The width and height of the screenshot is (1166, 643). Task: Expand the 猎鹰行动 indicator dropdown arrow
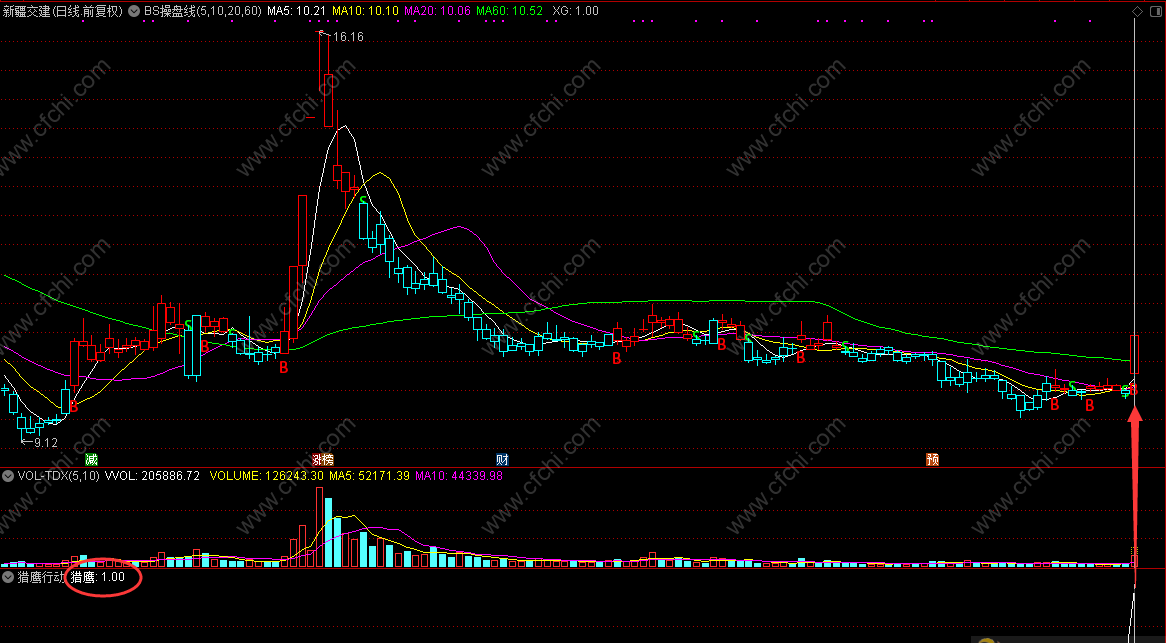7,577
